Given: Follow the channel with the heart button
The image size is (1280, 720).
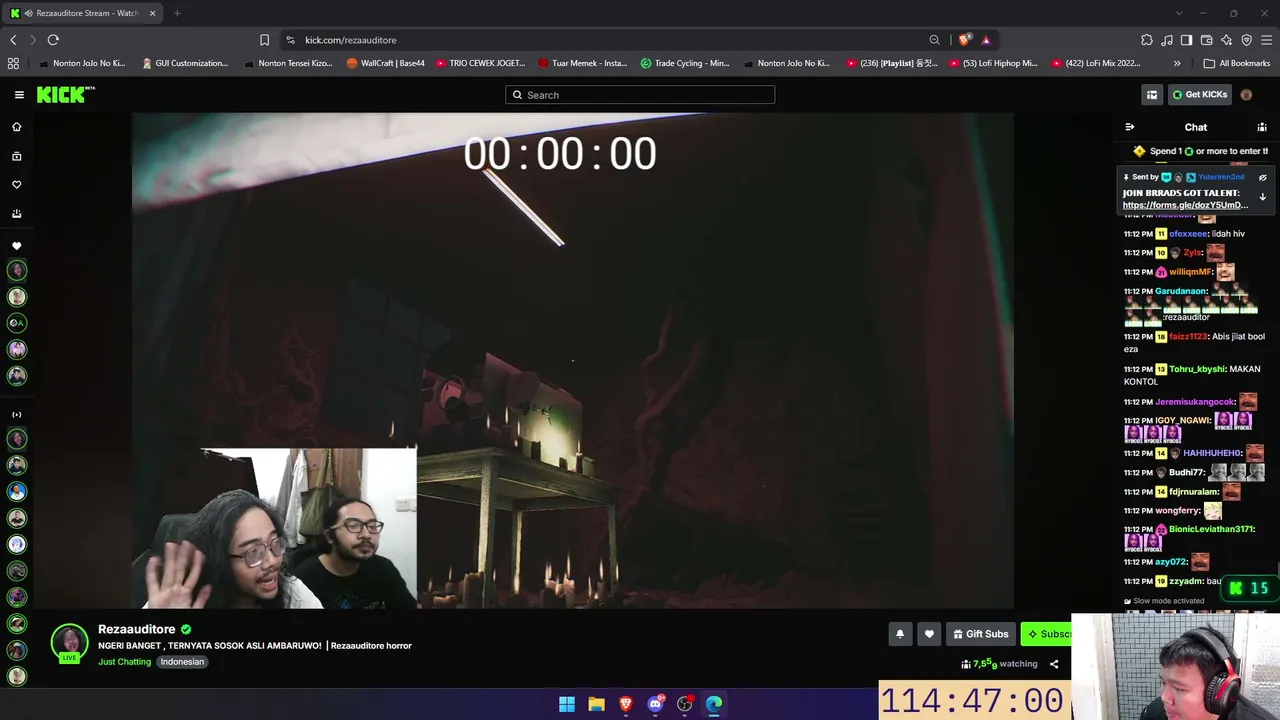Looking at the screenshot, I should pyautogui.click(x=929, y=634).
